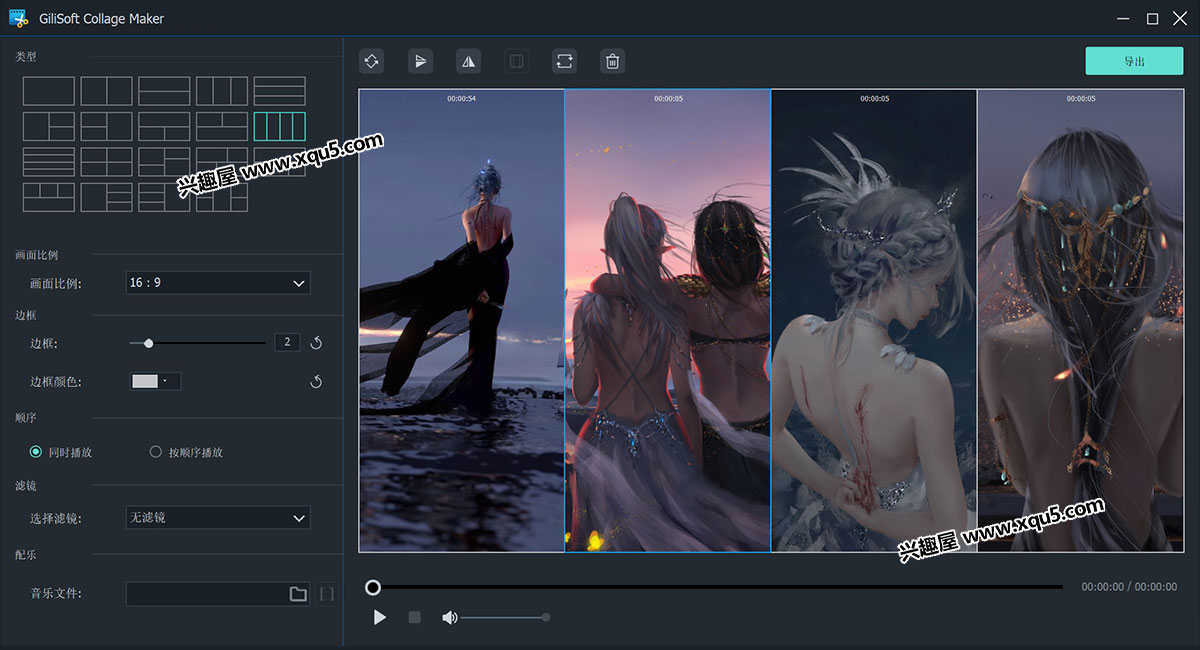Choose layout with large left, two right cells
This screenshot has width=1200, height=650.
49,126
